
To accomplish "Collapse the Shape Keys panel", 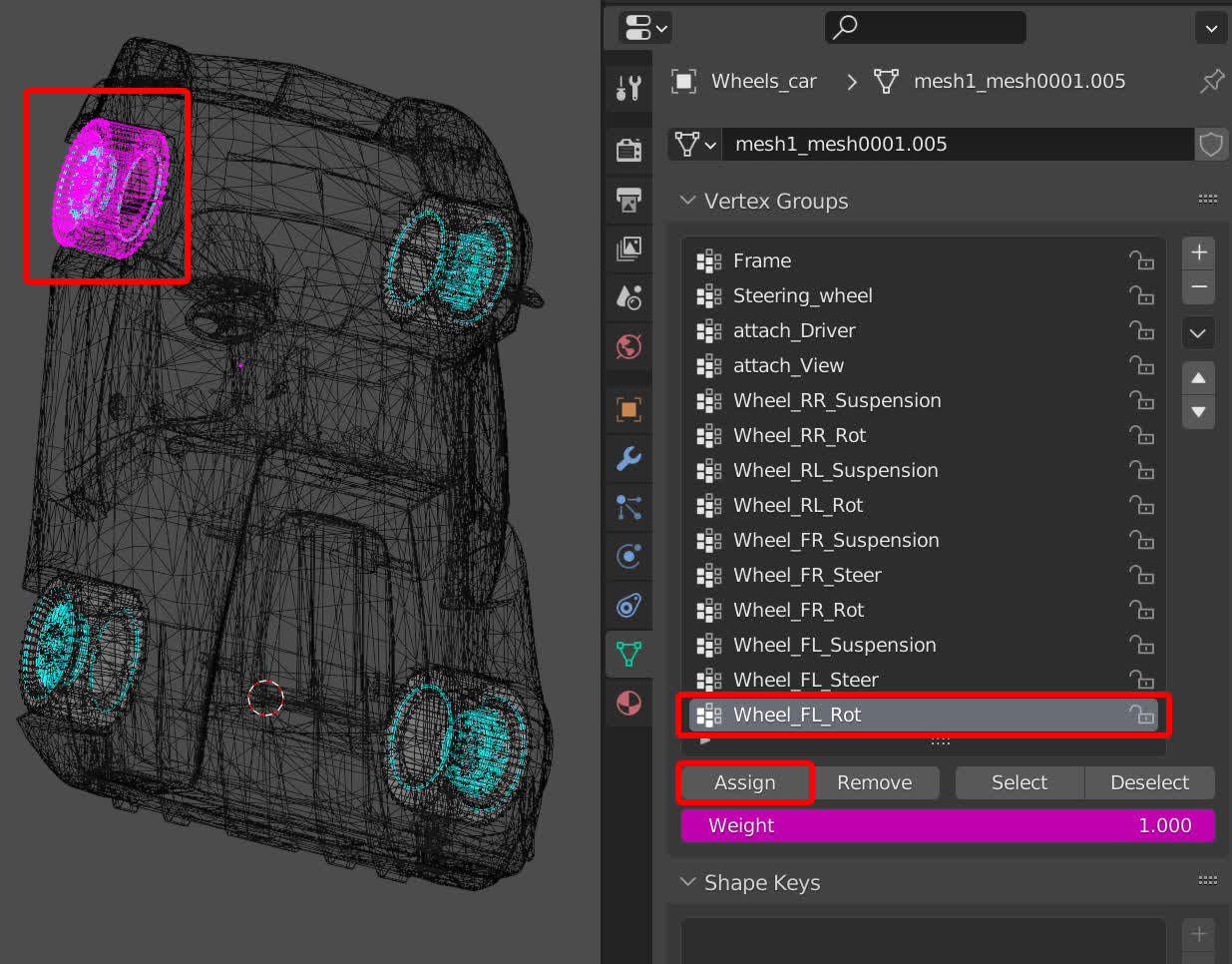I will (x=687, y=882).
